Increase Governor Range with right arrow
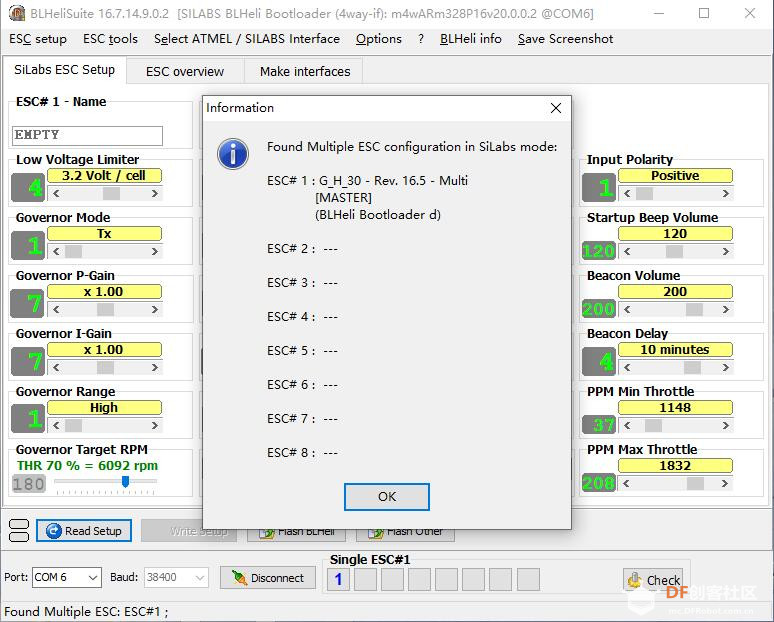 155,425
